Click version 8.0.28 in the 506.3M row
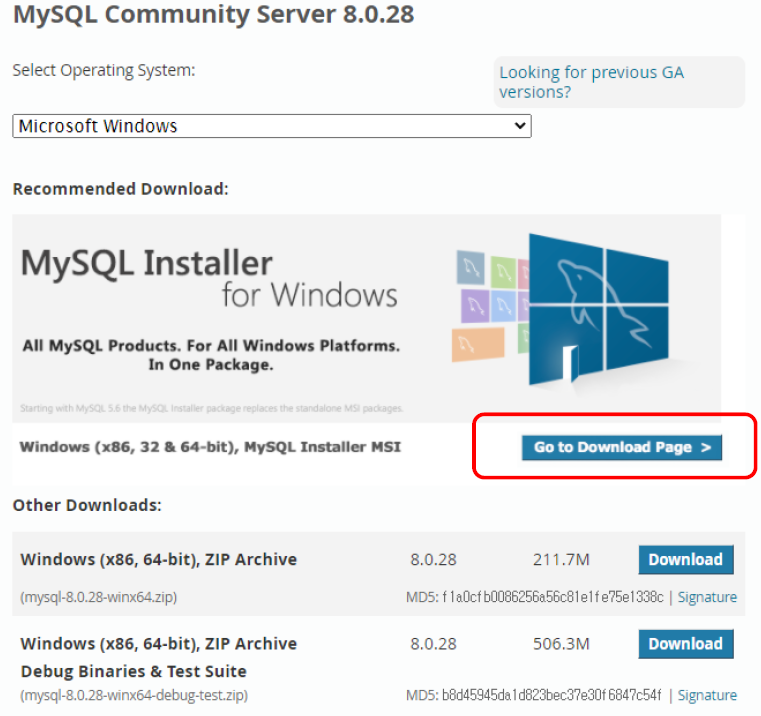The width and height of the screenshot is (761, 716). 433,644
